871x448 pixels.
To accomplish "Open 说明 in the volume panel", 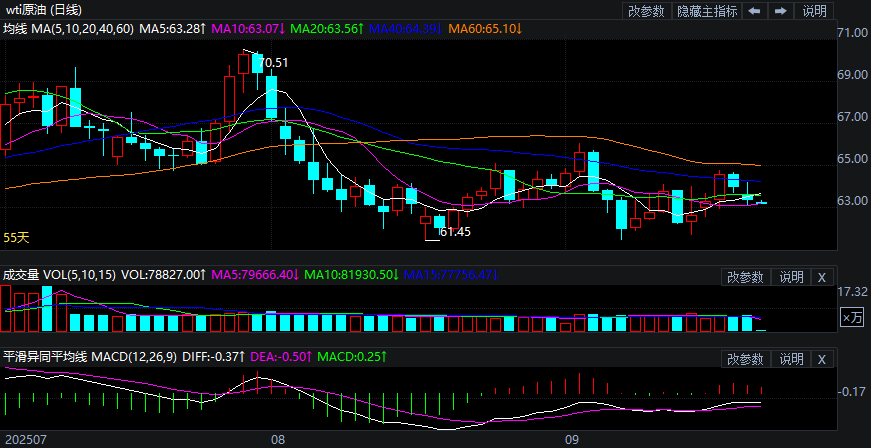I will pyautogui.click(x=791, y=277).
